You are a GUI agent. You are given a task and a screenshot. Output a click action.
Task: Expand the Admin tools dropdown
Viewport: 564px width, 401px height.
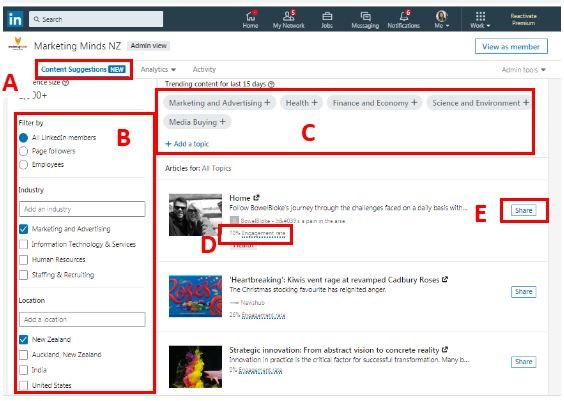pos(523,70)
